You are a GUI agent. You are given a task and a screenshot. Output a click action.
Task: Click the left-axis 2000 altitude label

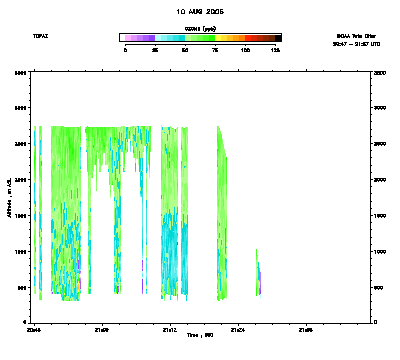click(20, 180)
